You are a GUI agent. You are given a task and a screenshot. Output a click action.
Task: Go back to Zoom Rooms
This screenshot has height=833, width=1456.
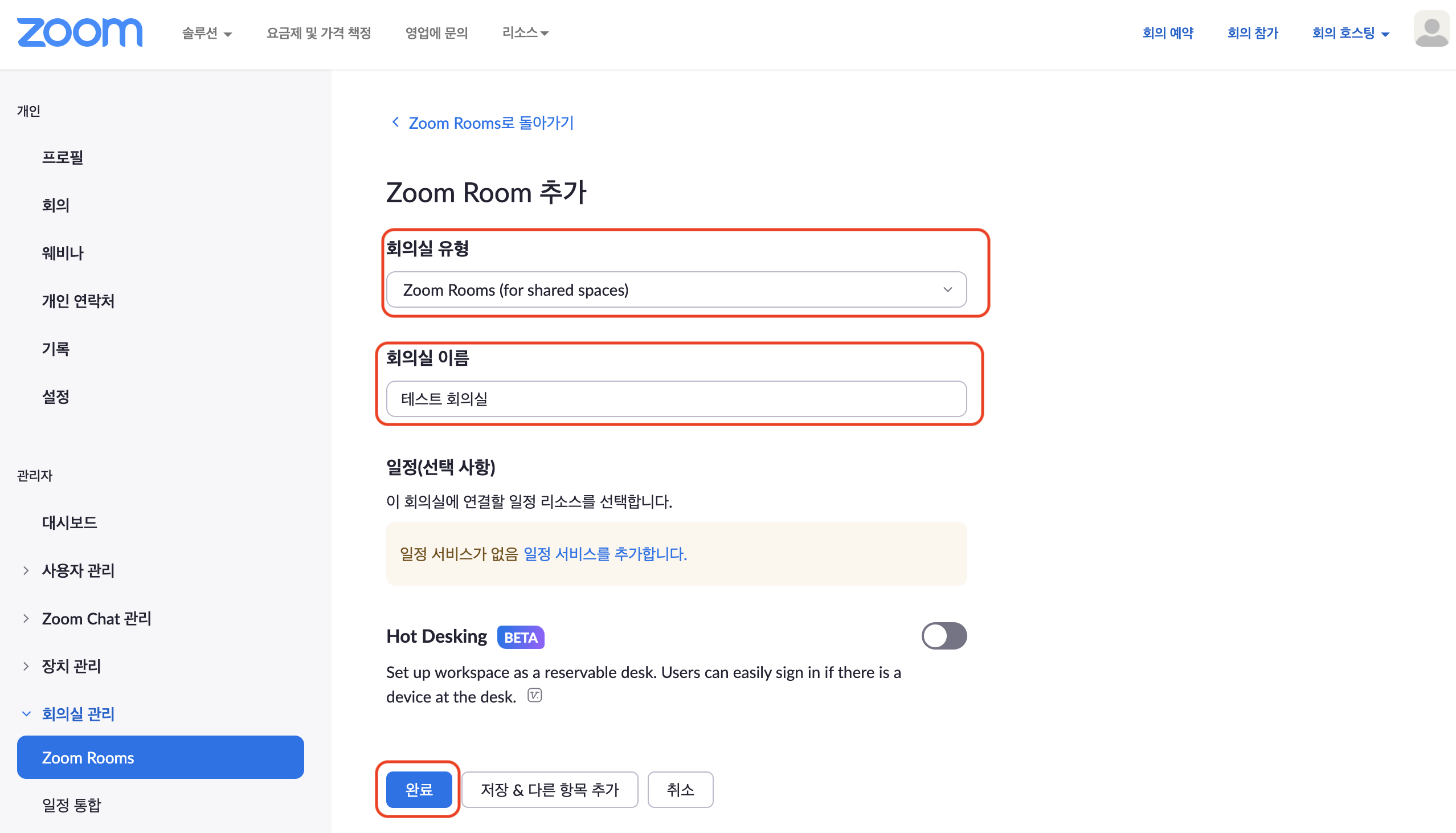tap(482, 123)
